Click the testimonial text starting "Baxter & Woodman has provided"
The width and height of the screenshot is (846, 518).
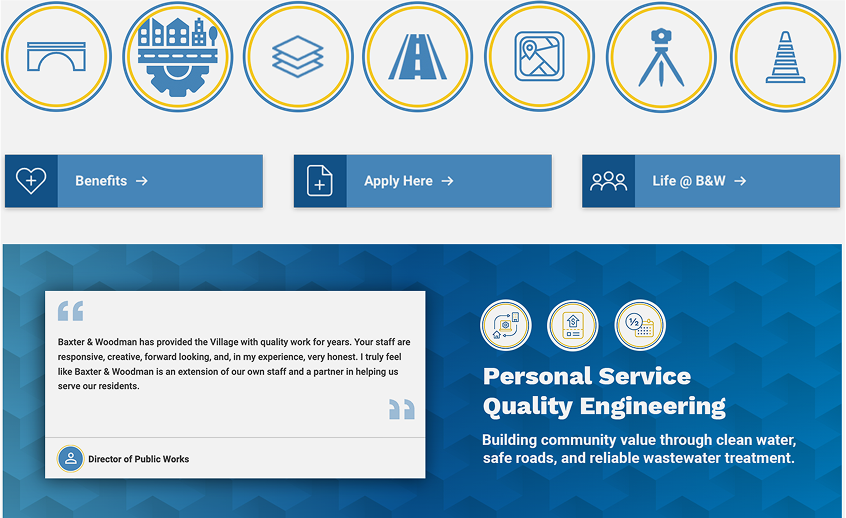[234, 364]
